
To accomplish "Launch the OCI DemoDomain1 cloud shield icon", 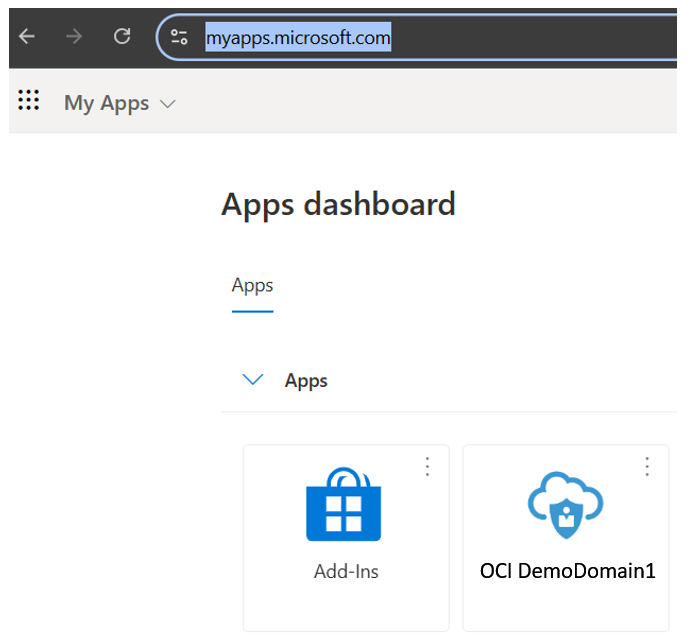I will [x=566, y=507].
